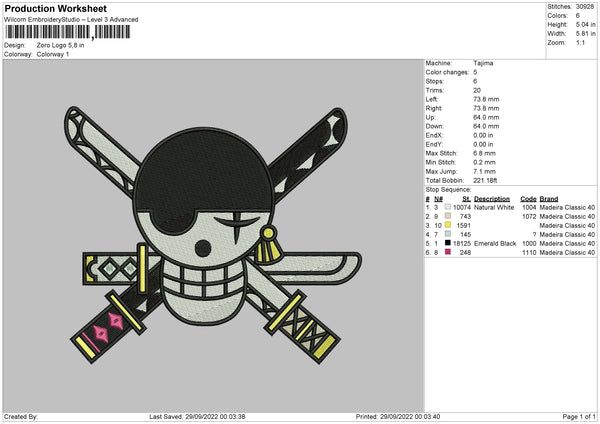Click the Width value 5.81 in

pos(585,34)
